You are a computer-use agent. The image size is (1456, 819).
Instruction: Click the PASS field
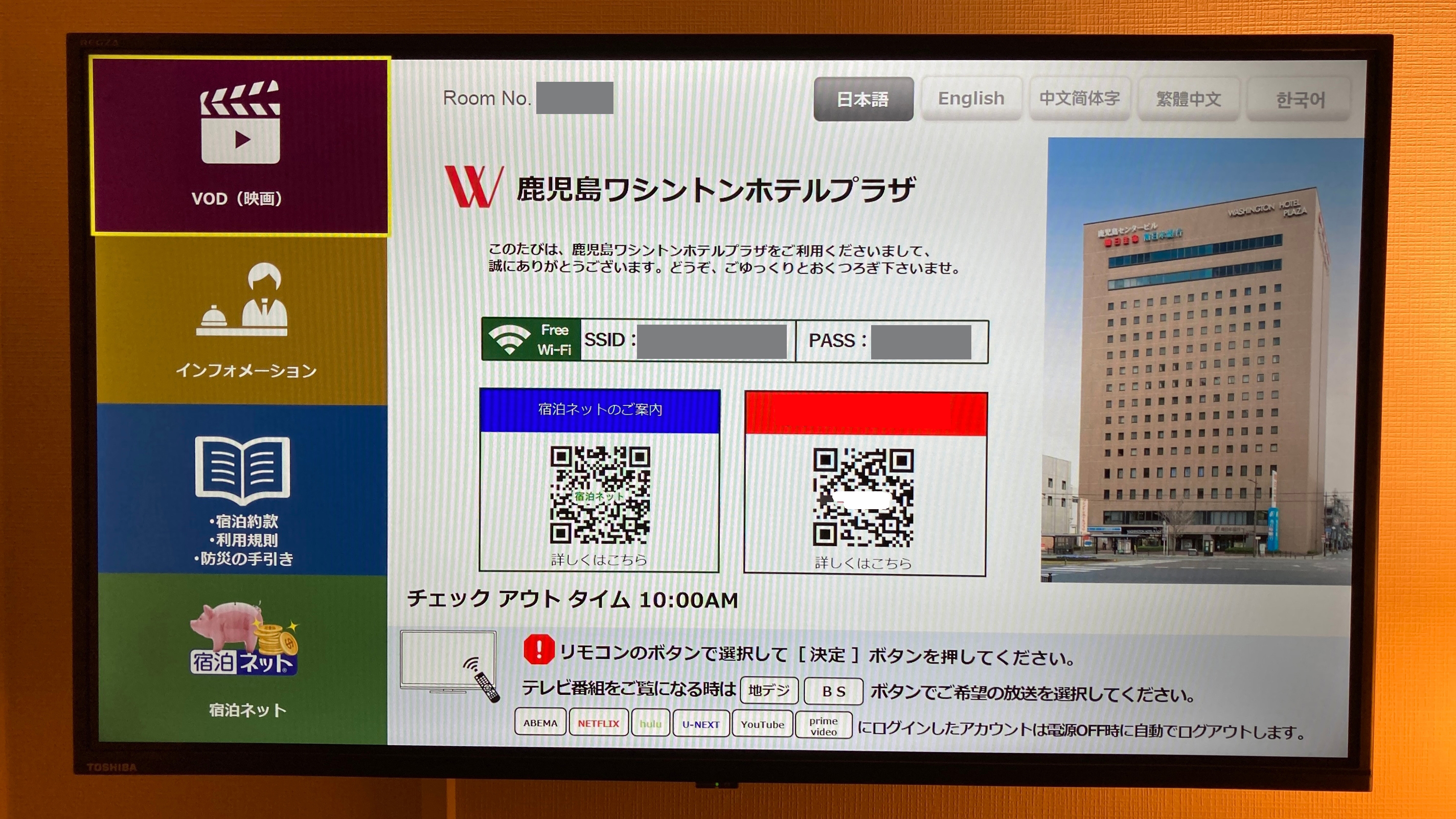892,342
